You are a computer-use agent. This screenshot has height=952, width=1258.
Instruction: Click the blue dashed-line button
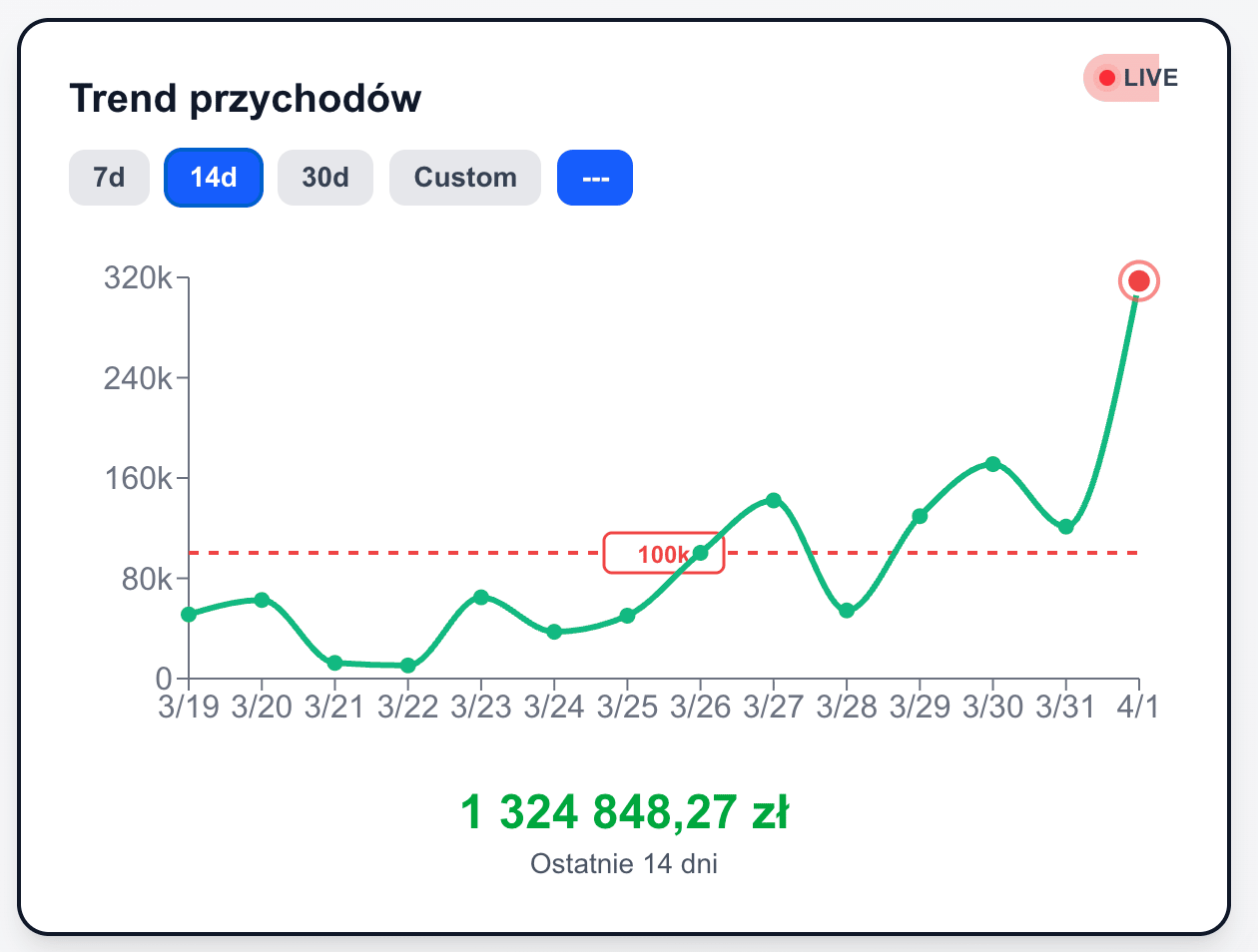[595, 178]
